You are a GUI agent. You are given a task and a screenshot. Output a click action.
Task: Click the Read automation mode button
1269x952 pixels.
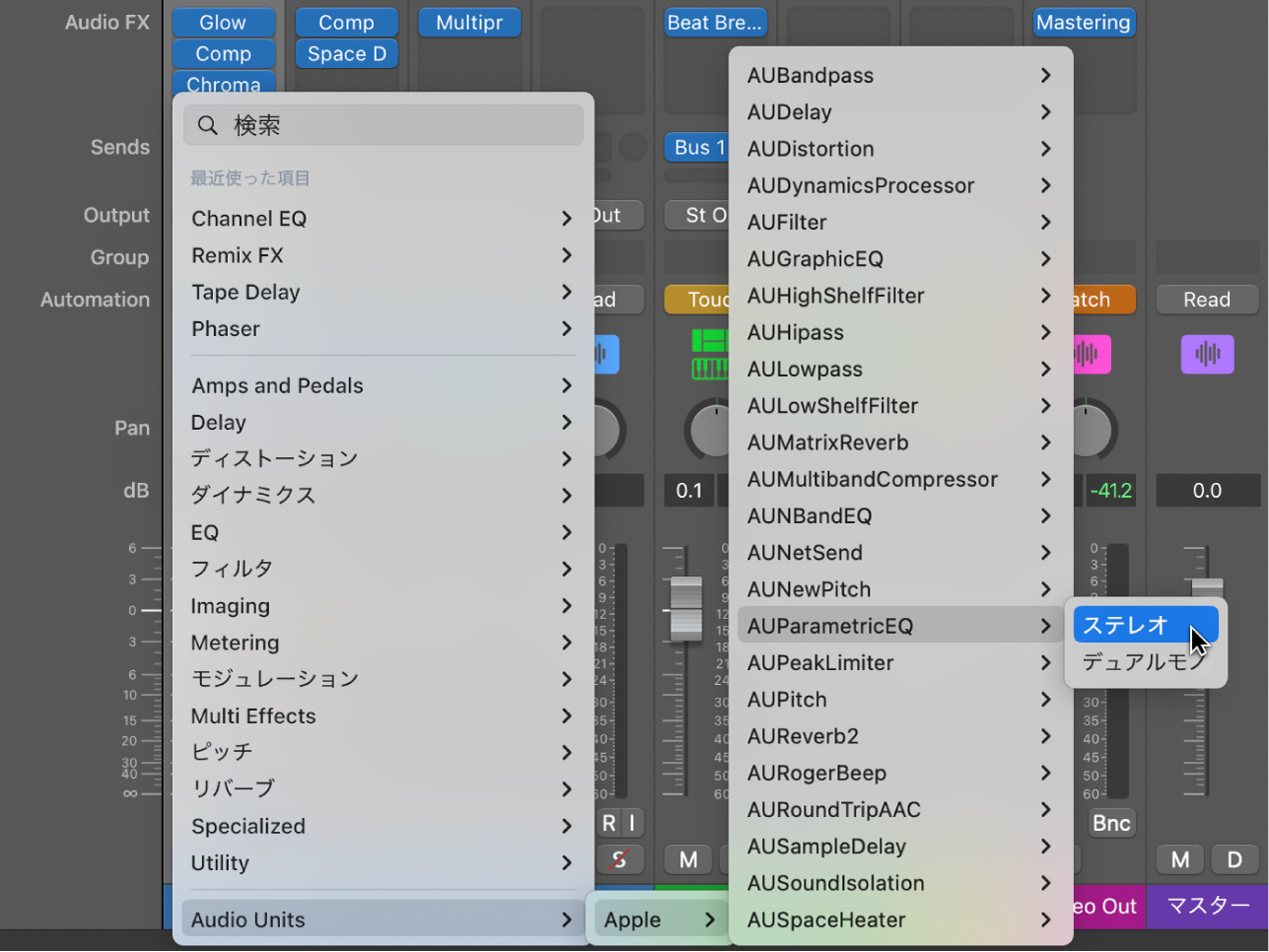[x=1207, y=300]
